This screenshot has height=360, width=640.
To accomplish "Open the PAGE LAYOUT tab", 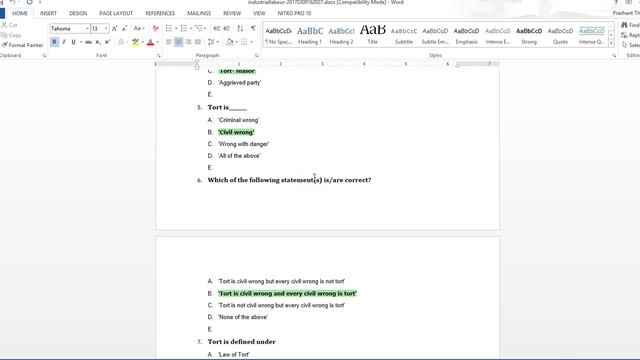I will pyautogui.click(x=116, y=13).
